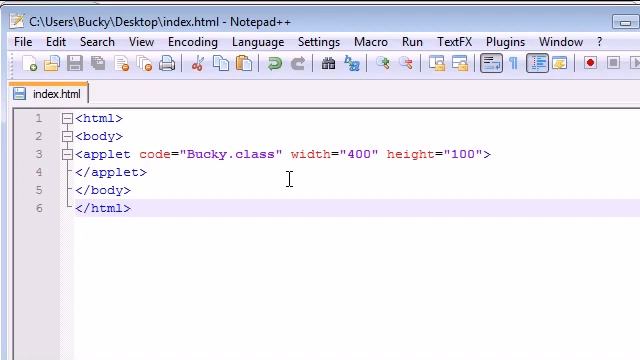Viewport: 640px width, 360px height.
Task: Collapse the html tag fold on line 1
Action: pos(67,118)
